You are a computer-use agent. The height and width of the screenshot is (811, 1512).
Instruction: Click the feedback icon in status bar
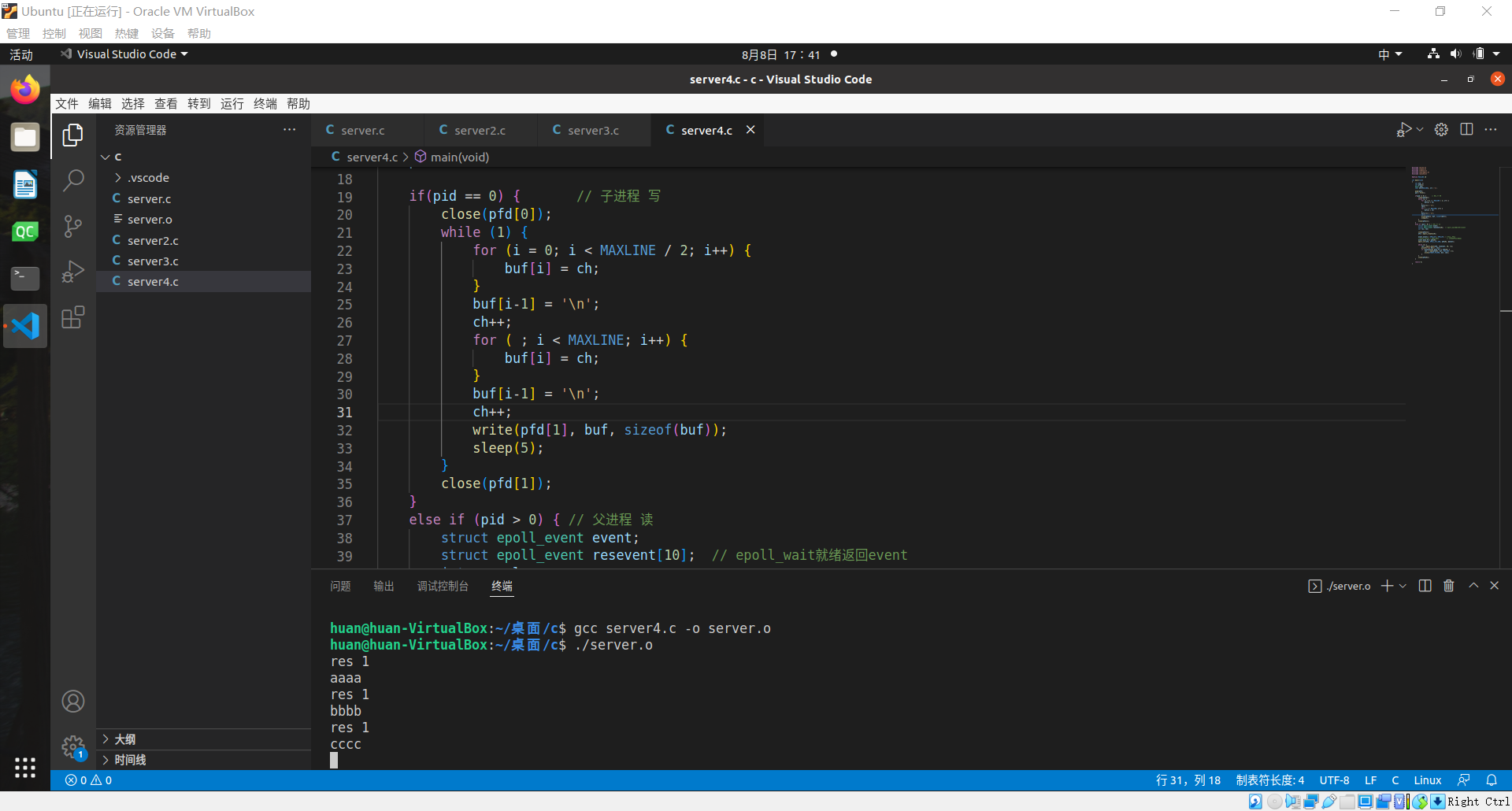(x=1463, y=780)
